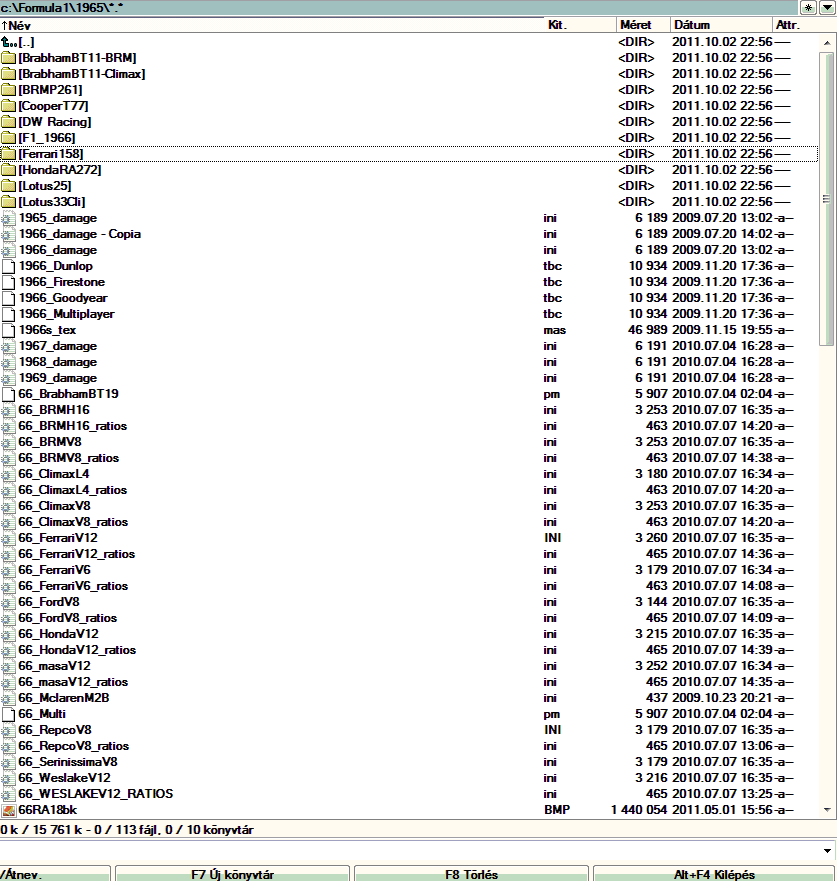Click the 66_WeslakeV12 ini file icon
The image size is (837, 886).
click(x=8, y=778)
